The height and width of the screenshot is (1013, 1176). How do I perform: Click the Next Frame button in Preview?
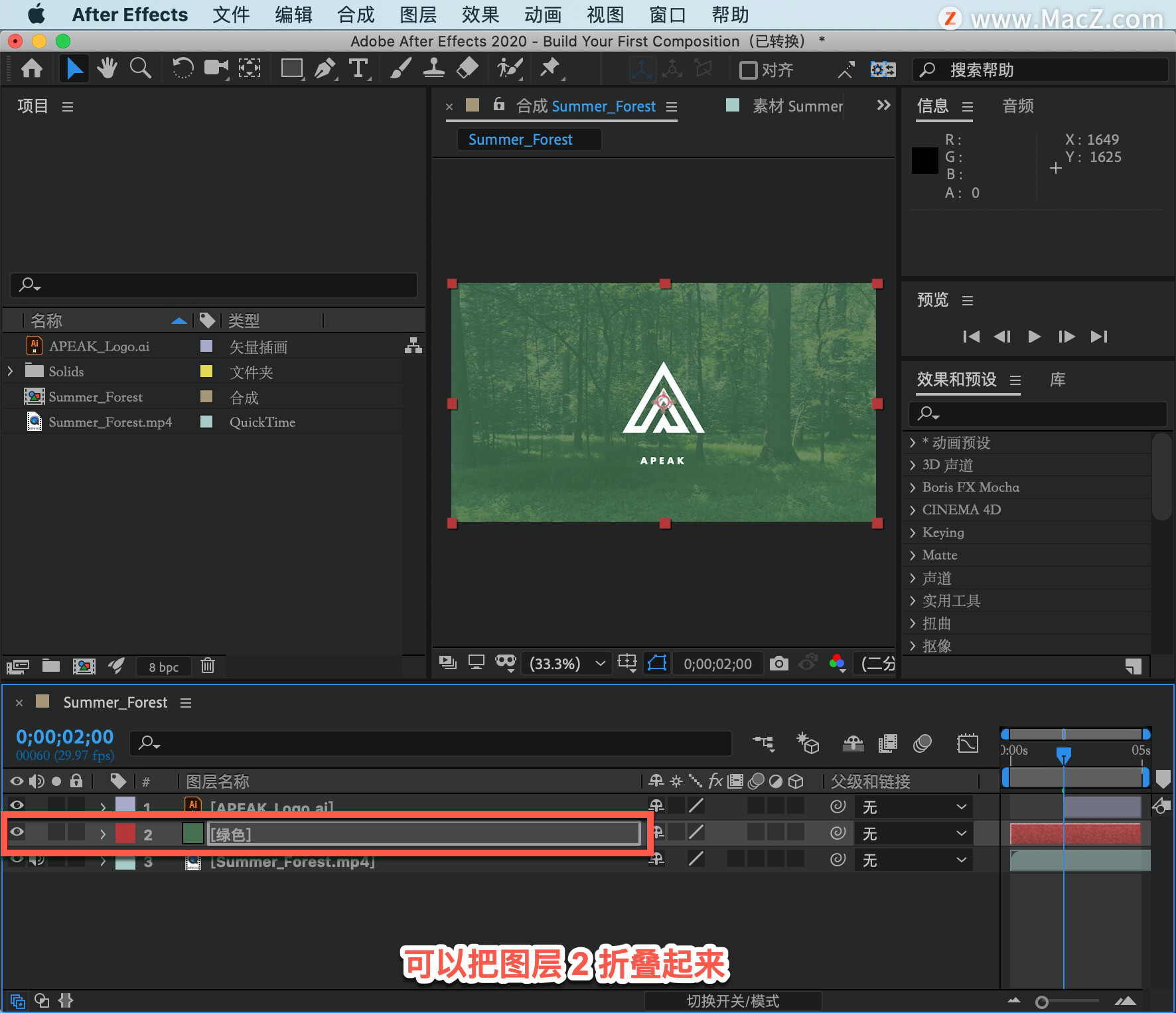pyautogui.click(x=1066, y=337)
